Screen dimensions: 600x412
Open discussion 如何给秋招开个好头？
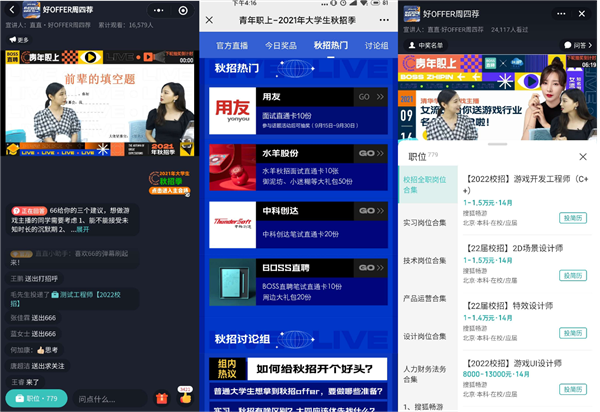point(315,369)
